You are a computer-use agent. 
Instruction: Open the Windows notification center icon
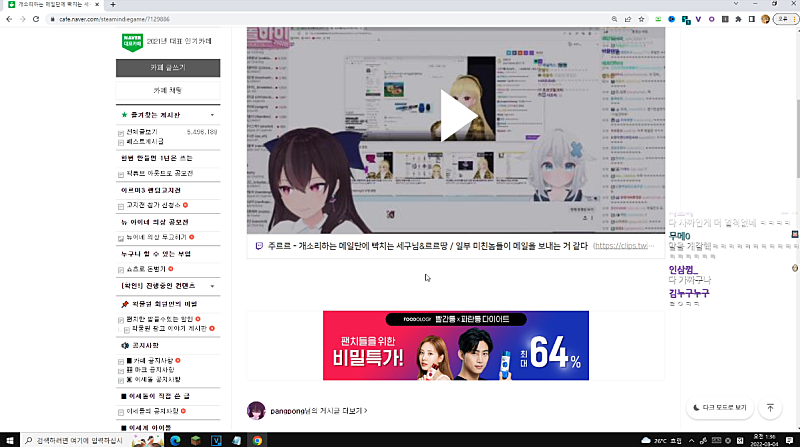click(x=789, y=440)
